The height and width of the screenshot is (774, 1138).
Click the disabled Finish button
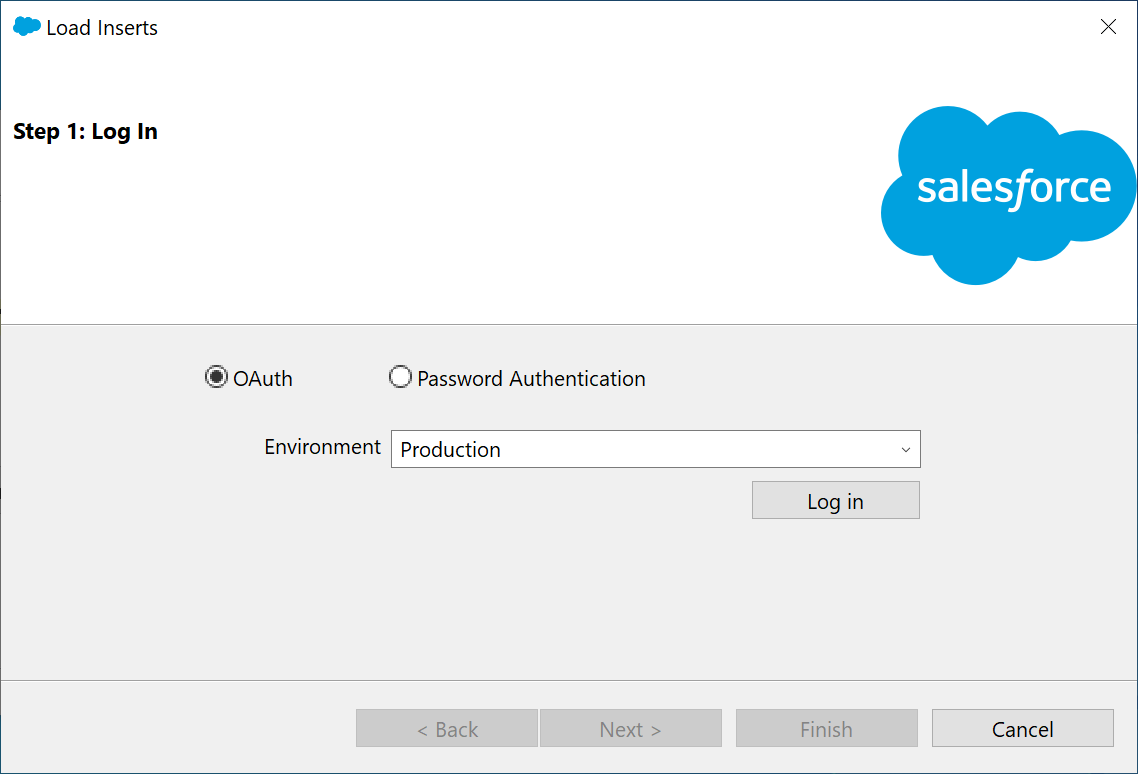[826, 729]
